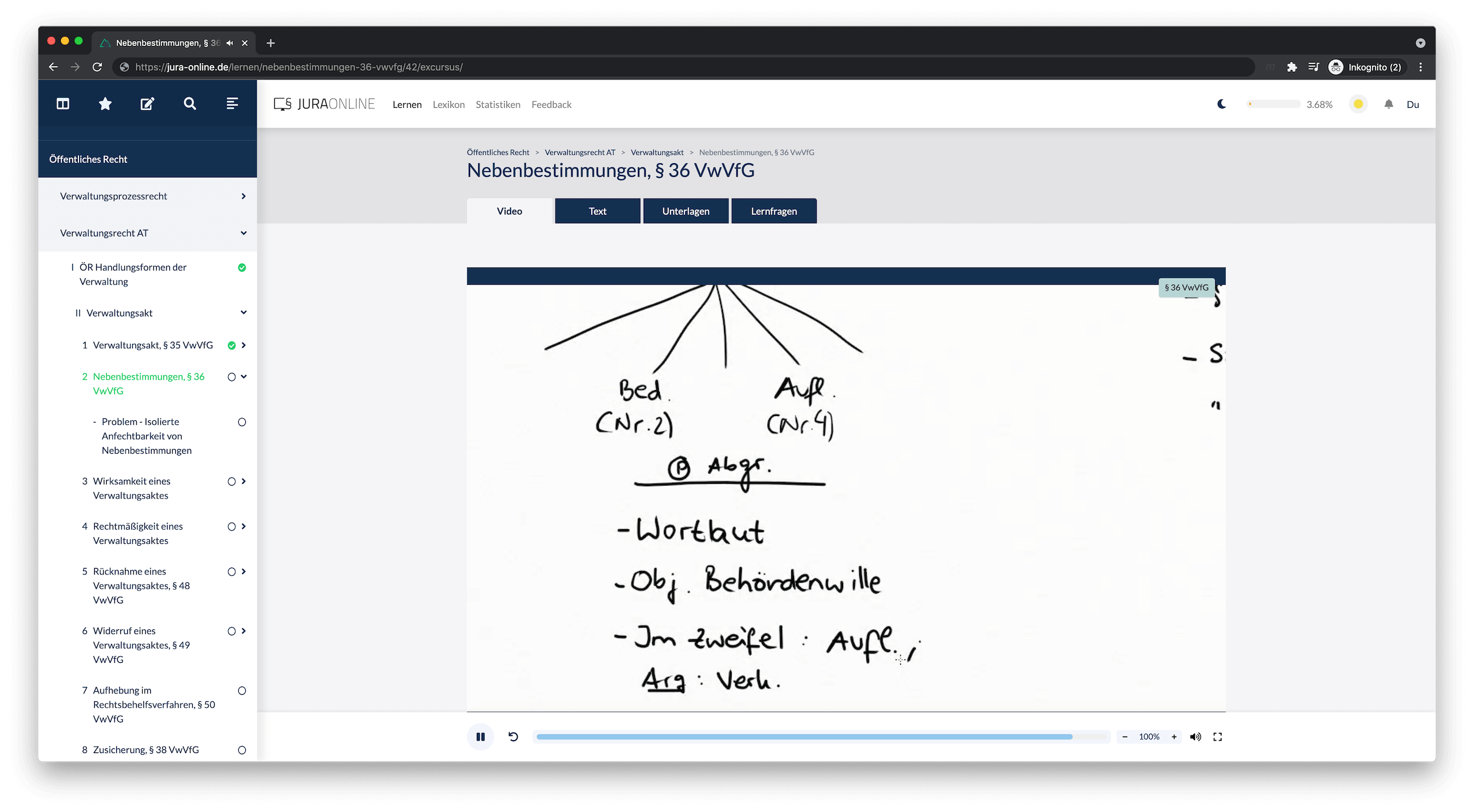The width and height of the screenshot is (1474, 812).
Task: Expand Wirksamkeit eines Verwaltungsaktes chevron
Action: pos(244,481)
